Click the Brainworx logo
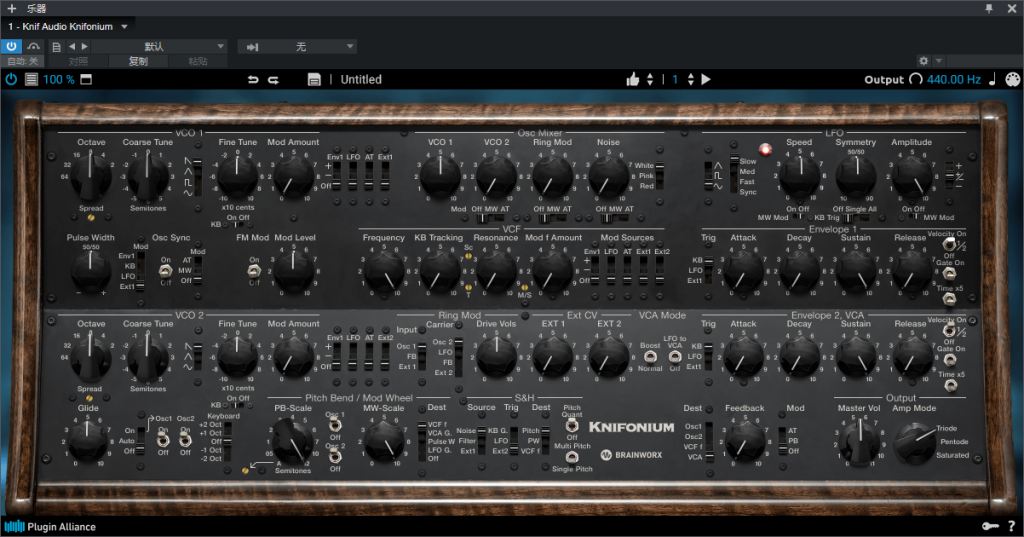Viewport: 1024px width, 537px height. pyautogui.click(x=631, y=455)
